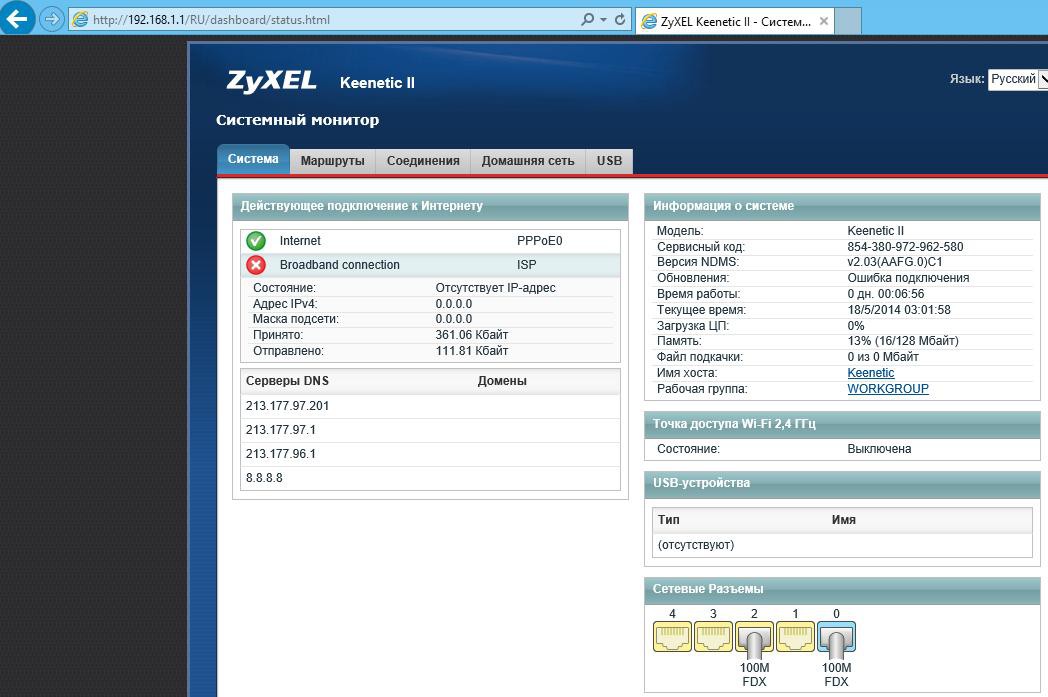Switch to the Соединения tab
This screenshot has height=697, width=1048.
[x=423, y=161]
